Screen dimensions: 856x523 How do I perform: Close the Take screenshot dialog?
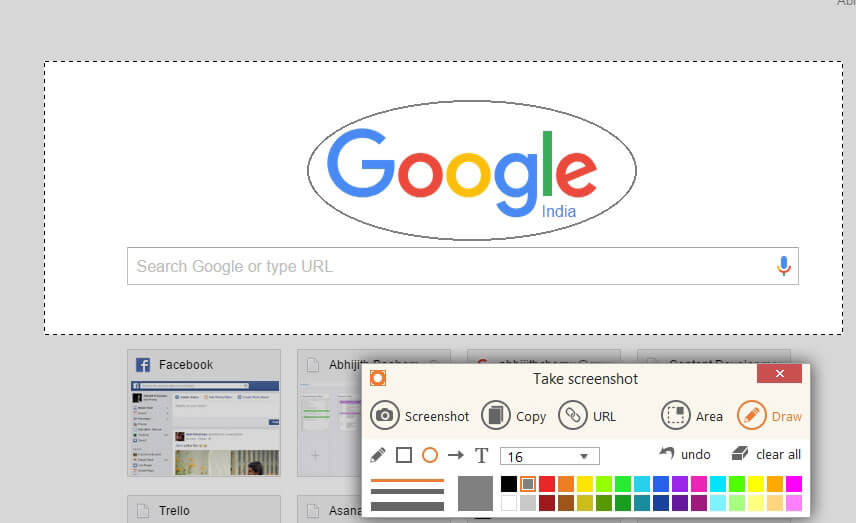tap(779, 373)
